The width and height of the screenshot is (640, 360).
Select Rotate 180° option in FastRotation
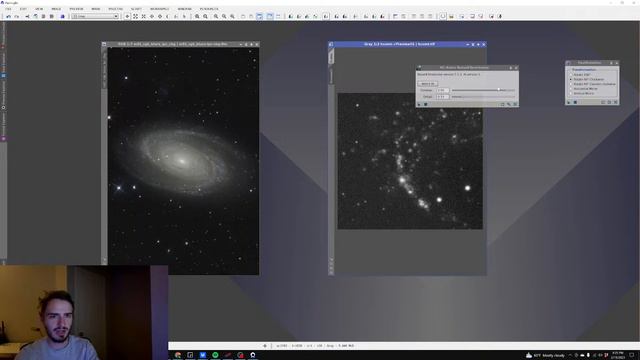point(581,75)
